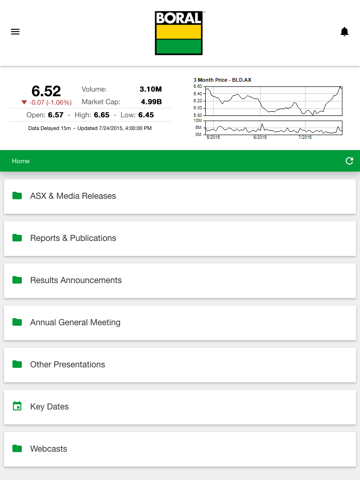The image size is (360, 480).
Task: Click the Boral logo
Action: [x=179, y=33]
